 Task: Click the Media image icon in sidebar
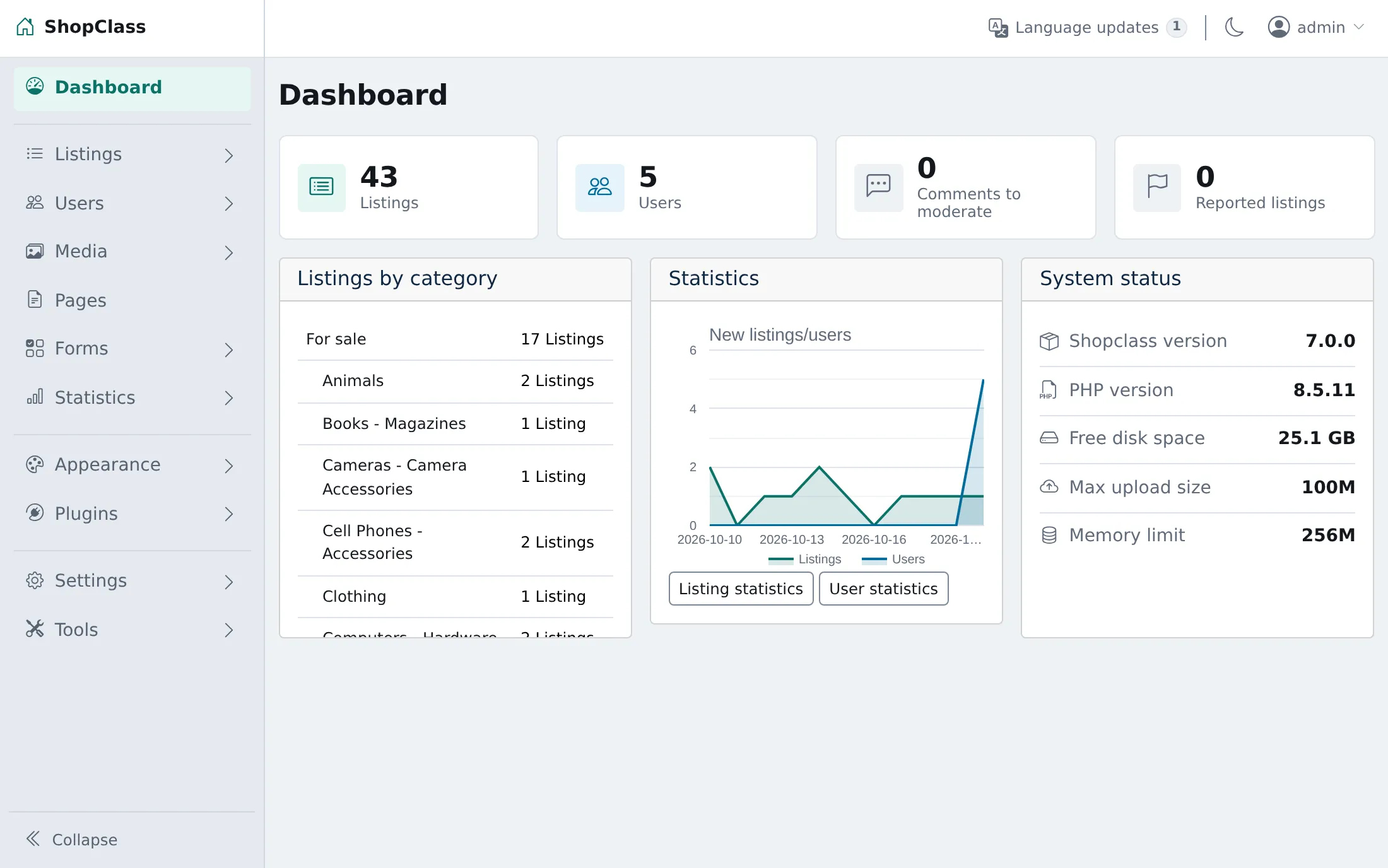click(35, 251)
